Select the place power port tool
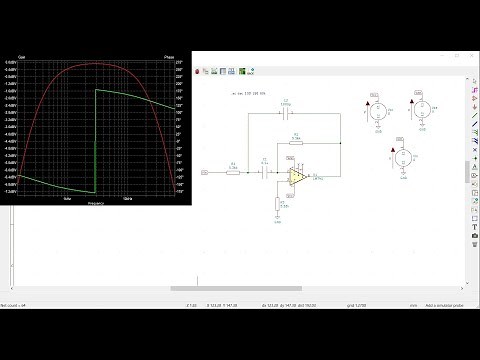Screen dimensions: 480x360 click(x=475, y=107)
